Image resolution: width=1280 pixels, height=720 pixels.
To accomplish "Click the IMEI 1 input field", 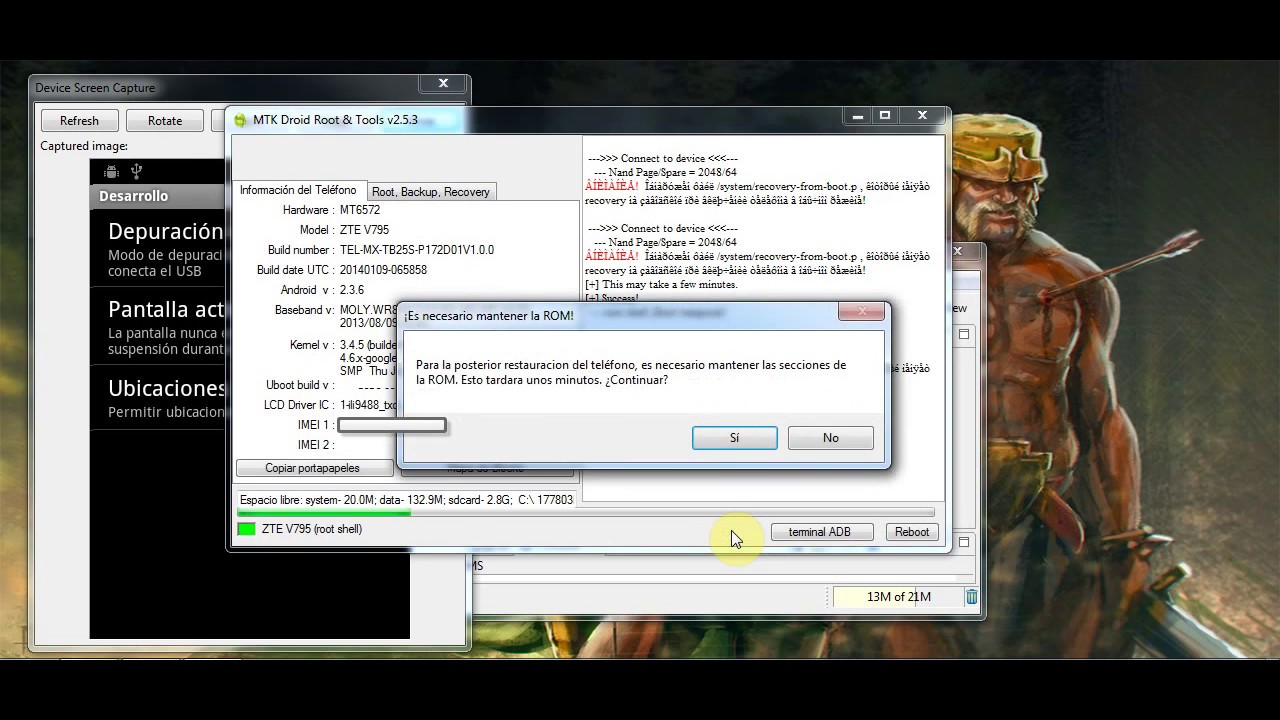I will (x=392, y=425).
